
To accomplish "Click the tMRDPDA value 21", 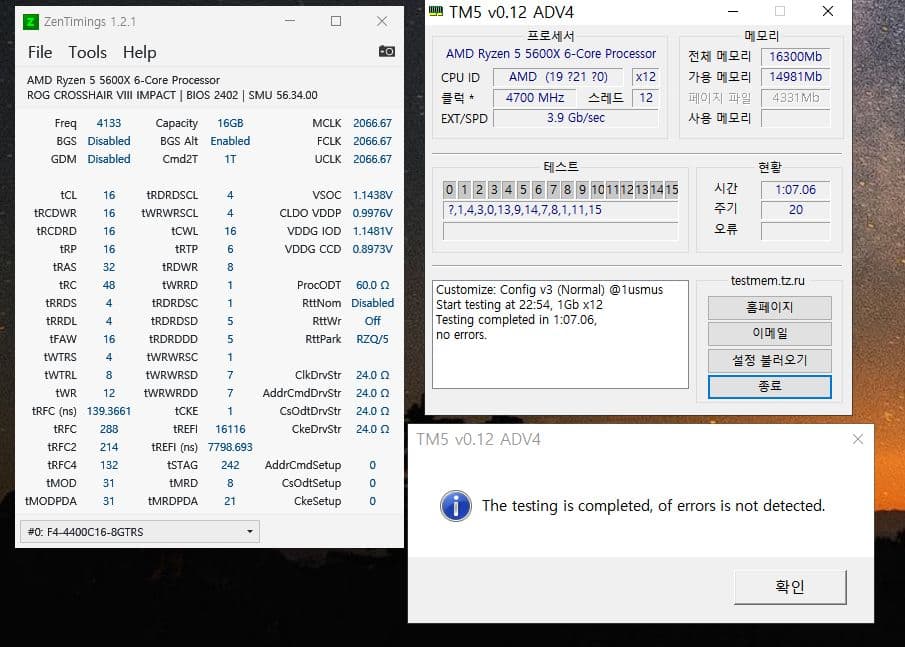I will pos(230,501).
